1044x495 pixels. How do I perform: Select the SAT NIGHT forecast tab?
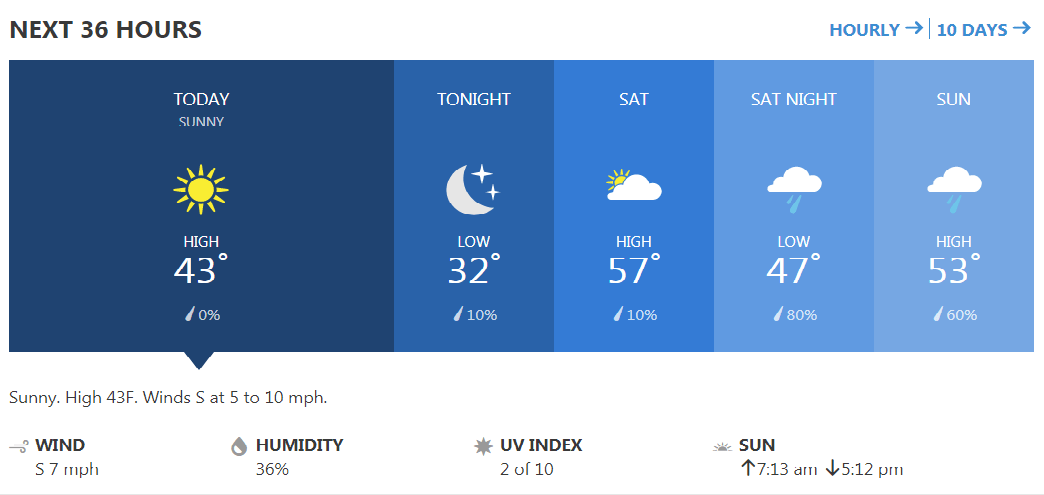click(794, 99)
